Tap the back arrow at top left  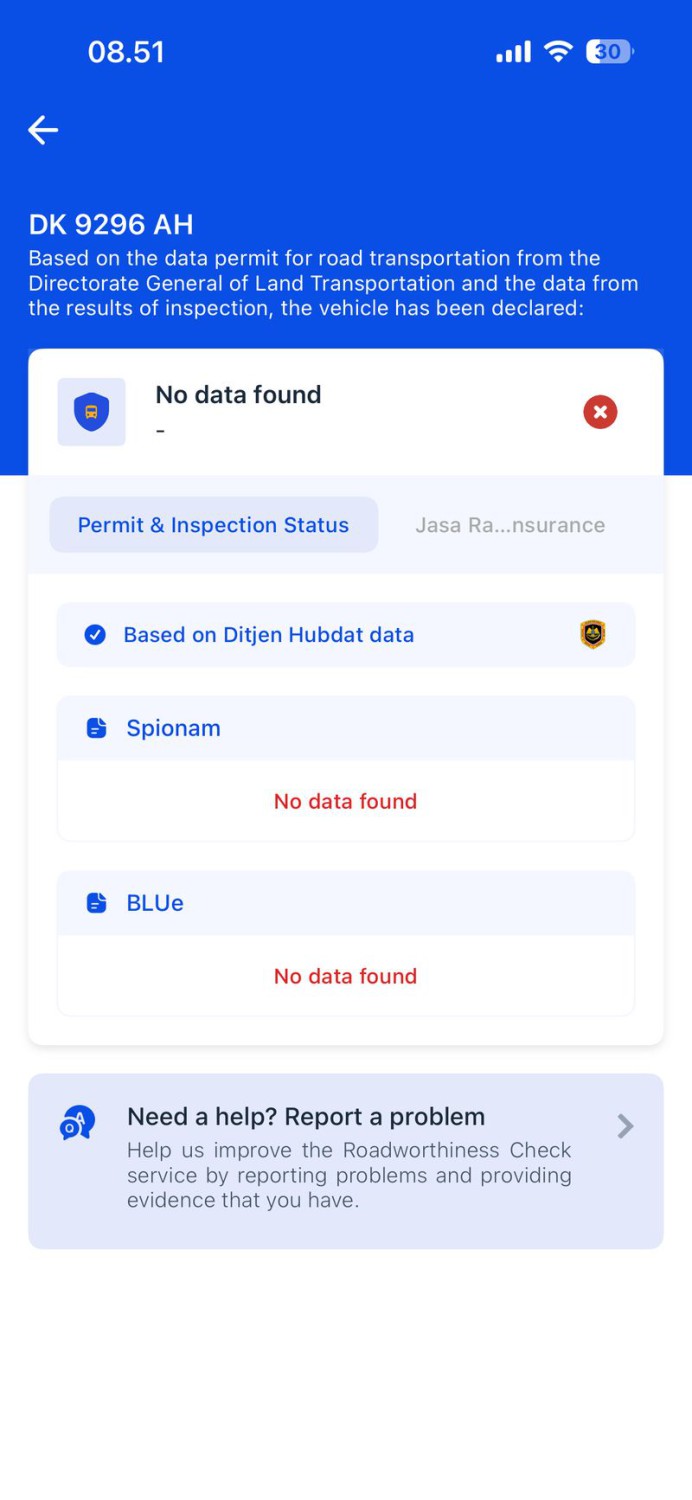(42, 130)
